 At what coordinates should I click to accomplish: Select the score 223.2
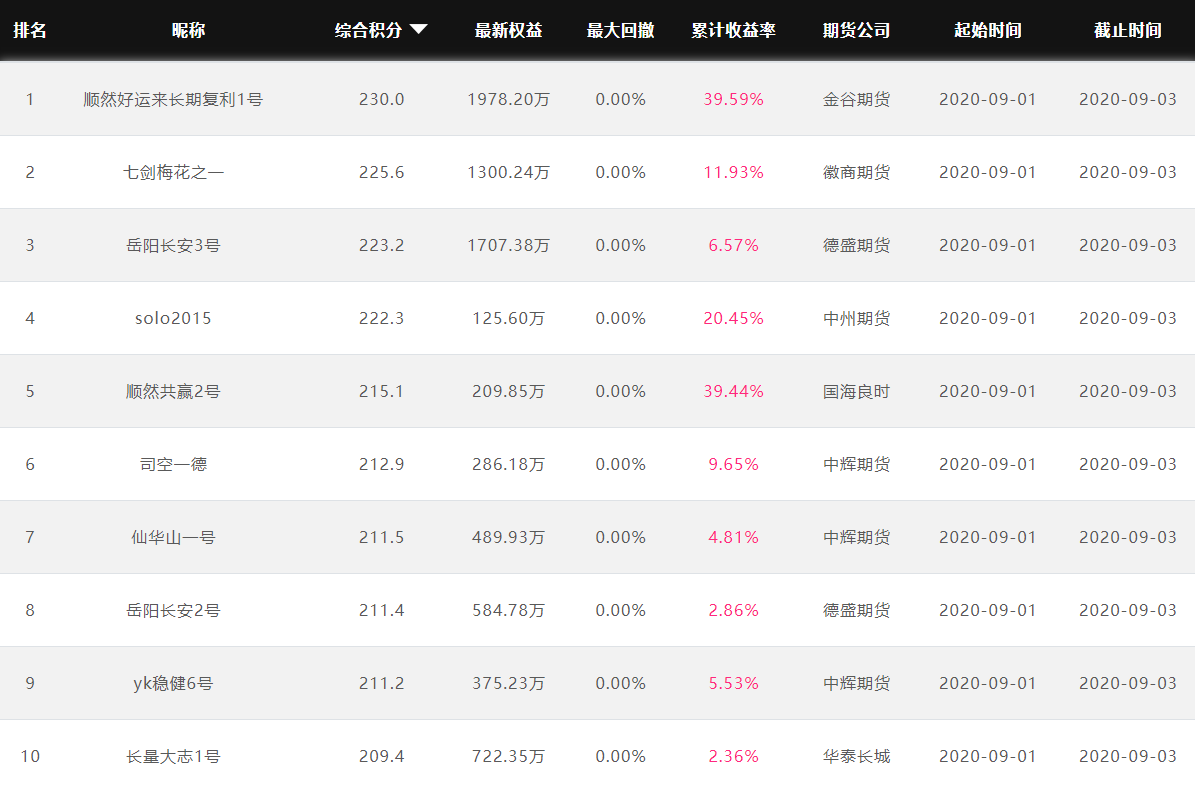(x=382, y=245)
